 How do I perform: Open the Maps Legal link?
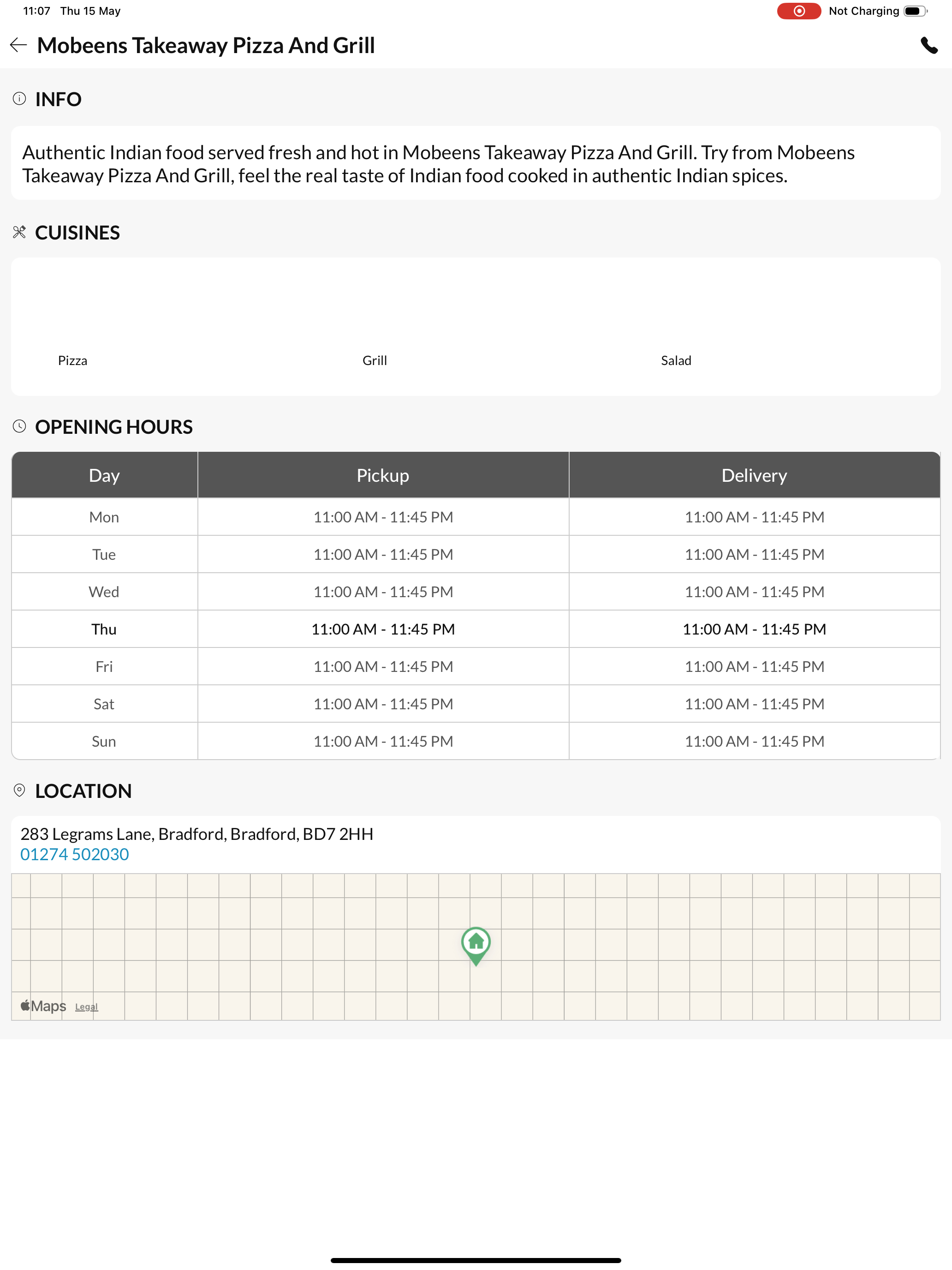[87, 1006]
